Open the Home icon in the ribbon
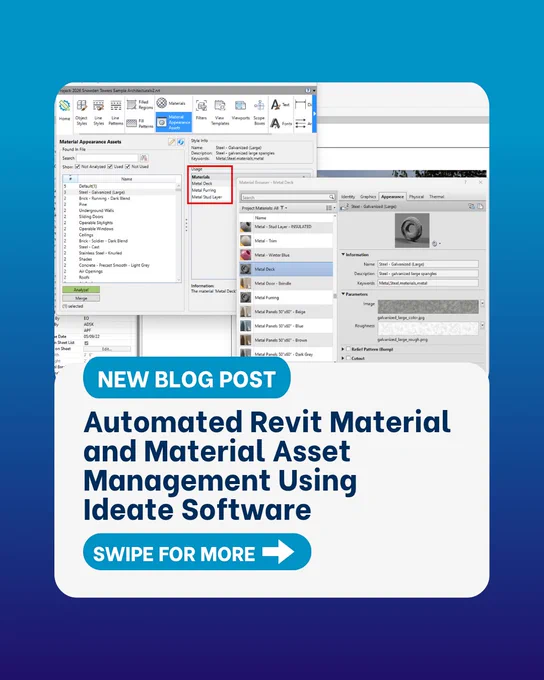Screen dimensions: 544x680 65,110
